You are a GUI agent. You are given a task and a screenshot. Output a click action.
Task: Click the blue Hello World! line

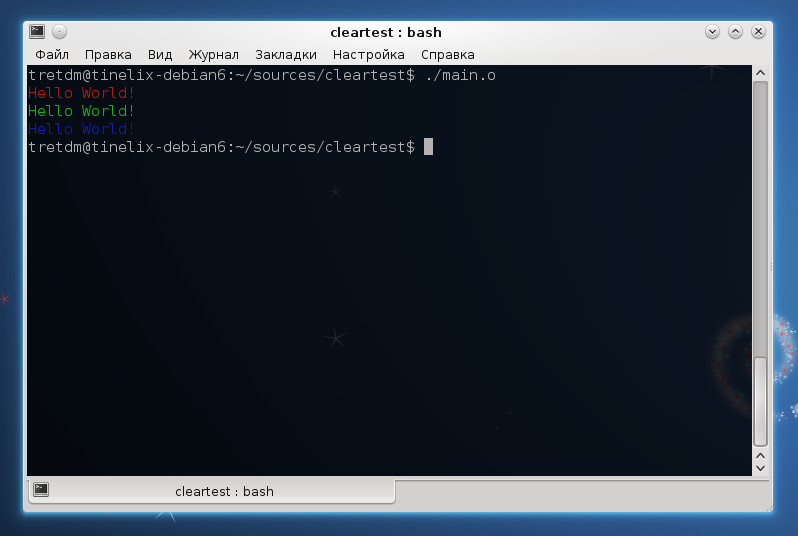81,129
